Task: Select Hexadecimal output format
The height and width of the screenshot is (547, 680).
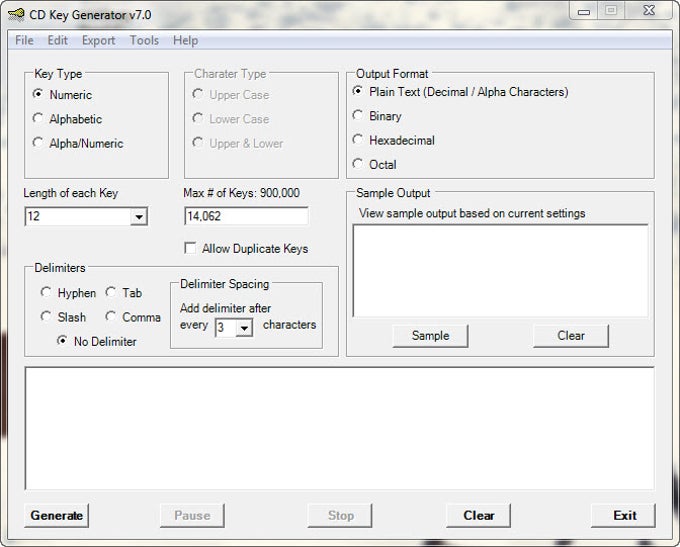Action: click(359, 141)
